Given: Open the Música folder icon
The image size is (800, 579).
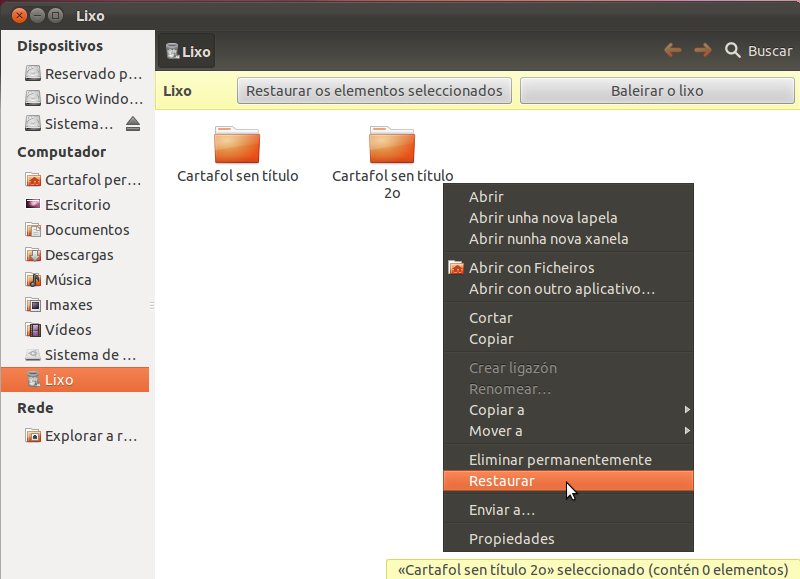Looking at the screenshot, I should (33, 280).
